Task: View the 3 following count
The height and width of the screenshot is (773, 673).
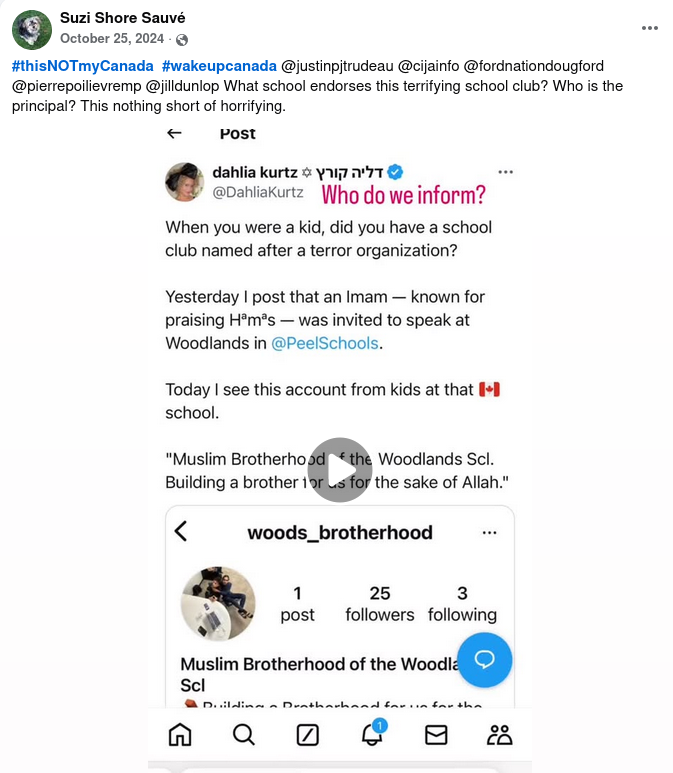Action: coord(462,604)
